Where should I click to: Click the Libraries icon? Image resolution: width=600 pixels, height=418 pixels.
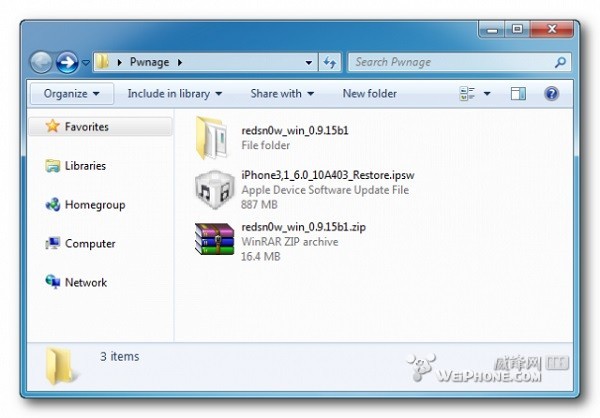coord(53,166)
